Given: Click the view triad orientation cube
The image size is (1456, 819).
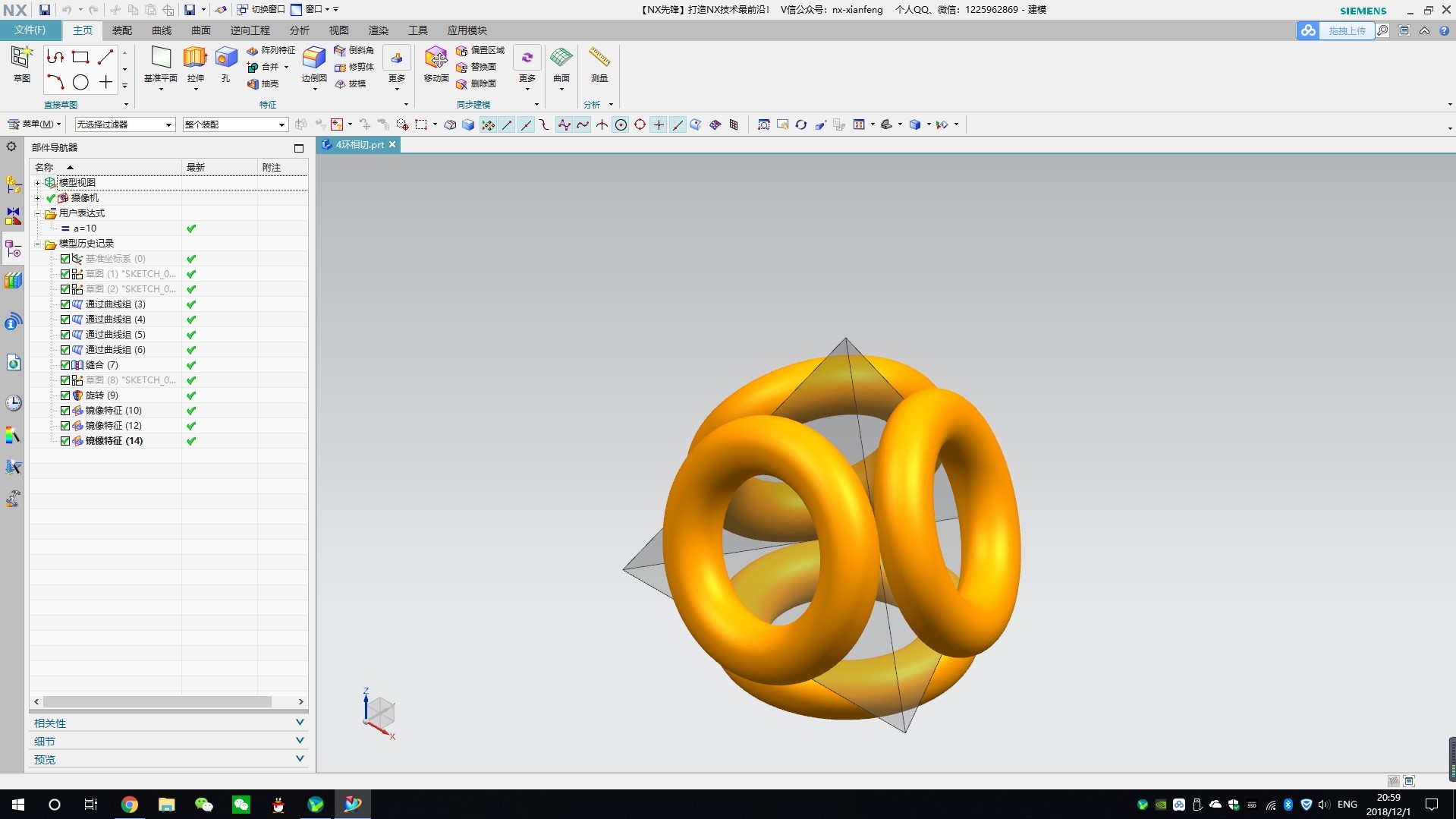Looking at the screenshot, I should (x=379, y=712).
